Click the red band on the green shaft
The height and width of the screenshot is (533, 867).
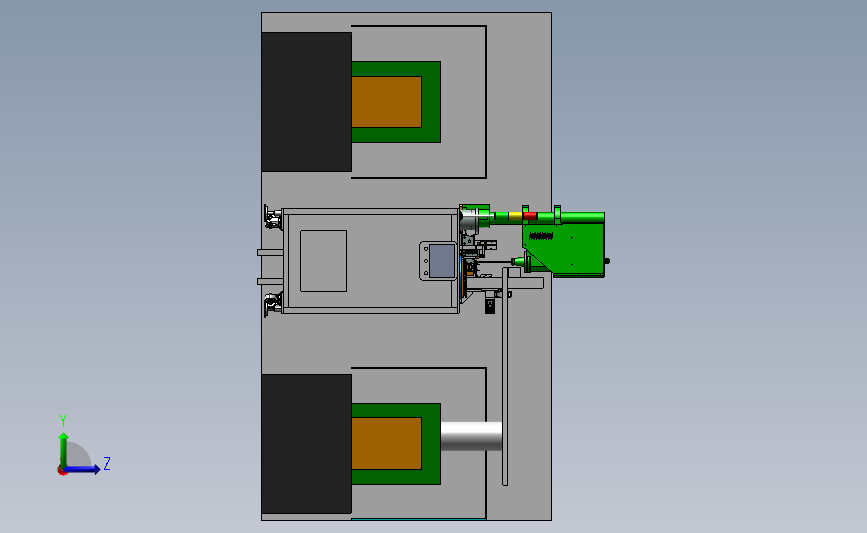(x=530, y=216)
